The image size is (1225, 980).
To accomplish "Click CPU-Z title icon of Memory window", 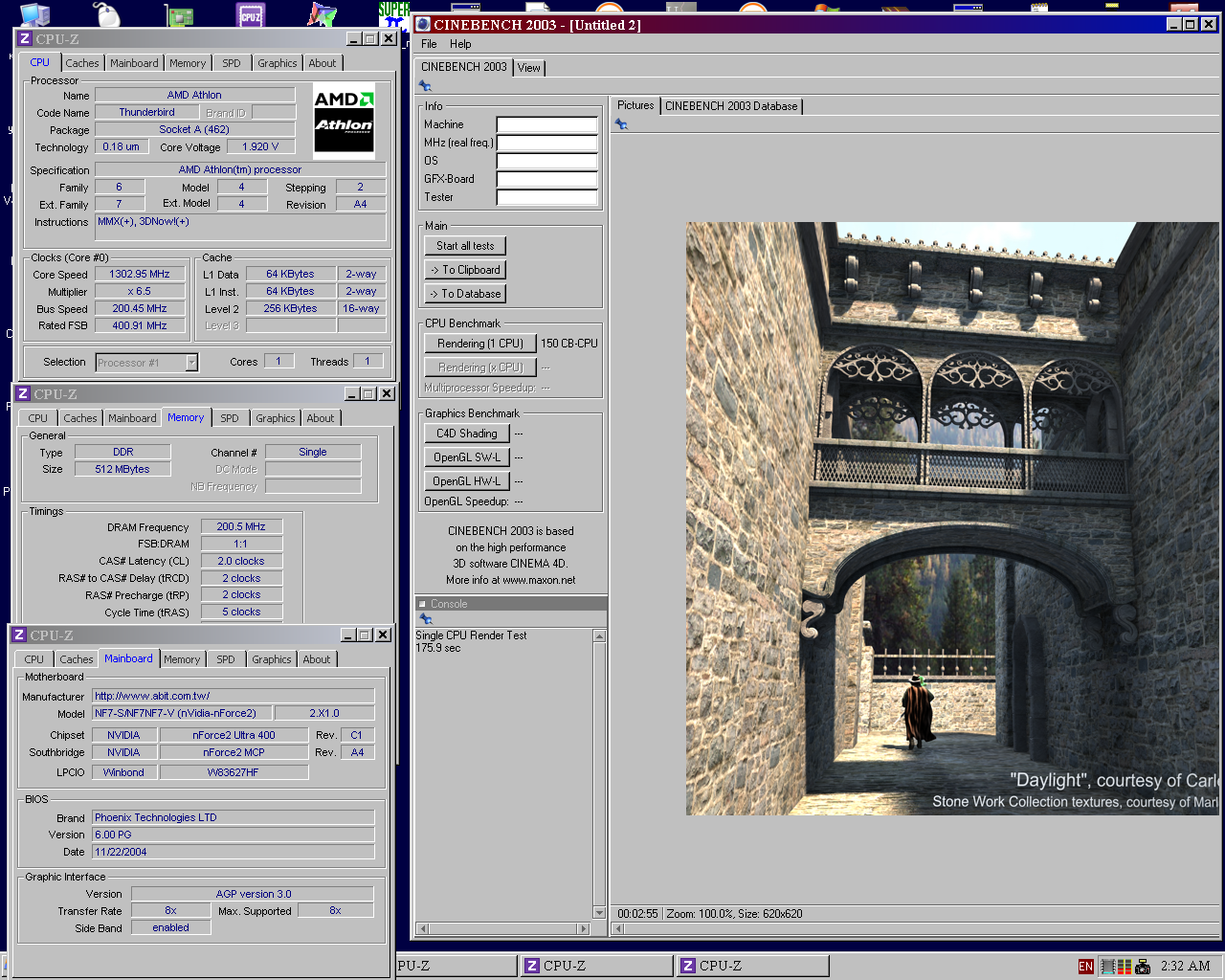I will point(23,394).
